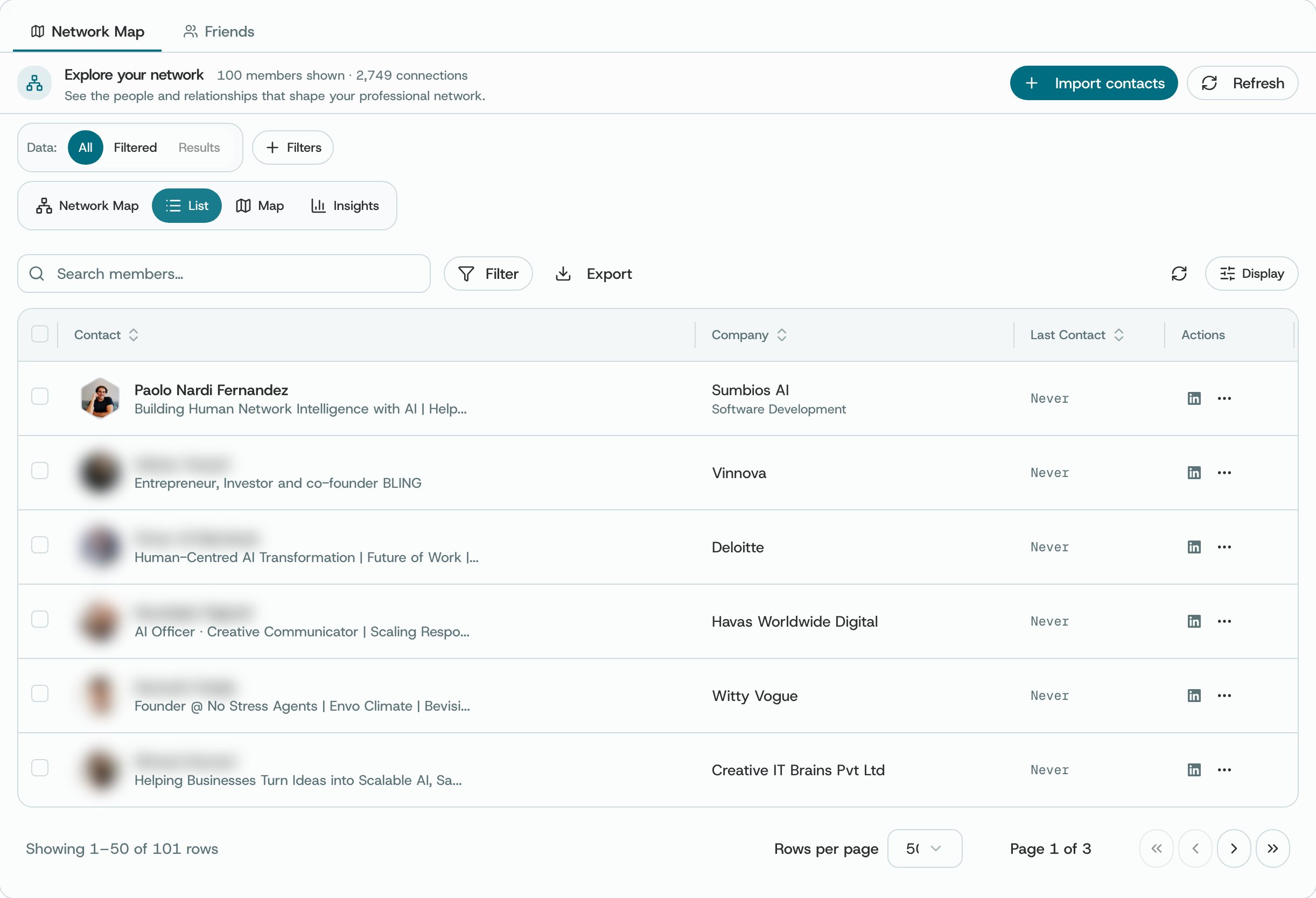Click the network icon beside Explore your network
Screen dimensions: 1316x898
(34, 83)
